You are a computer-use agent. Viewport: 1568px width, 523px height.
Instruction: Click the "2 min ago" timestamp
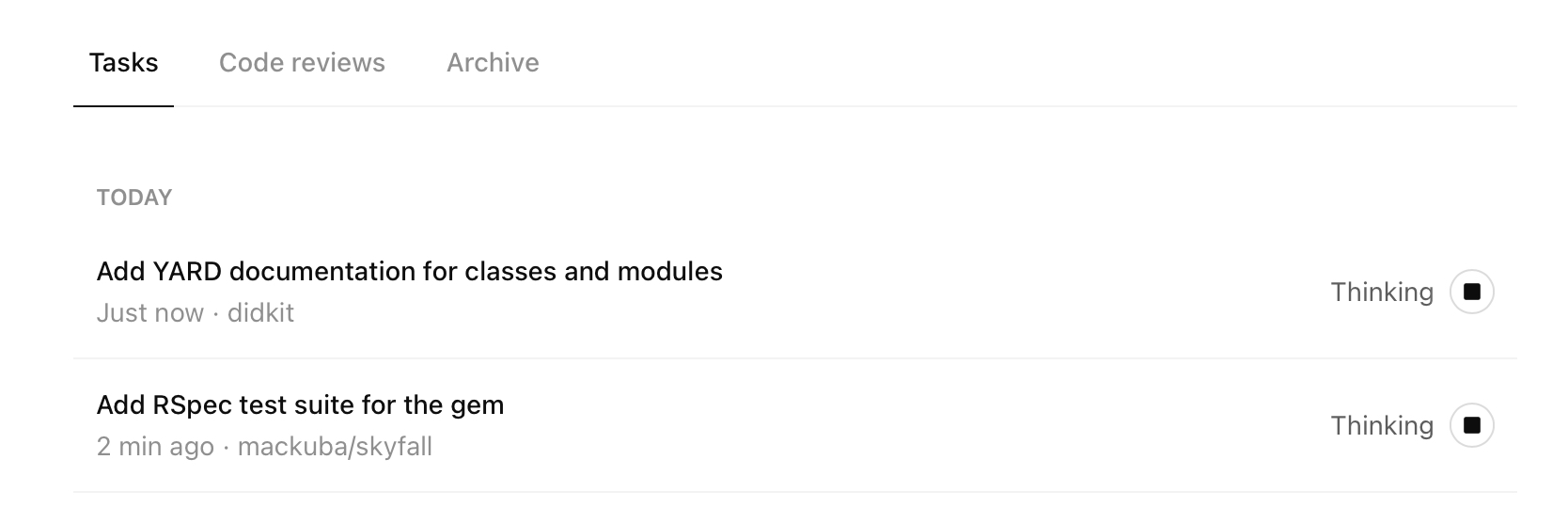click(x=155, y=446)
